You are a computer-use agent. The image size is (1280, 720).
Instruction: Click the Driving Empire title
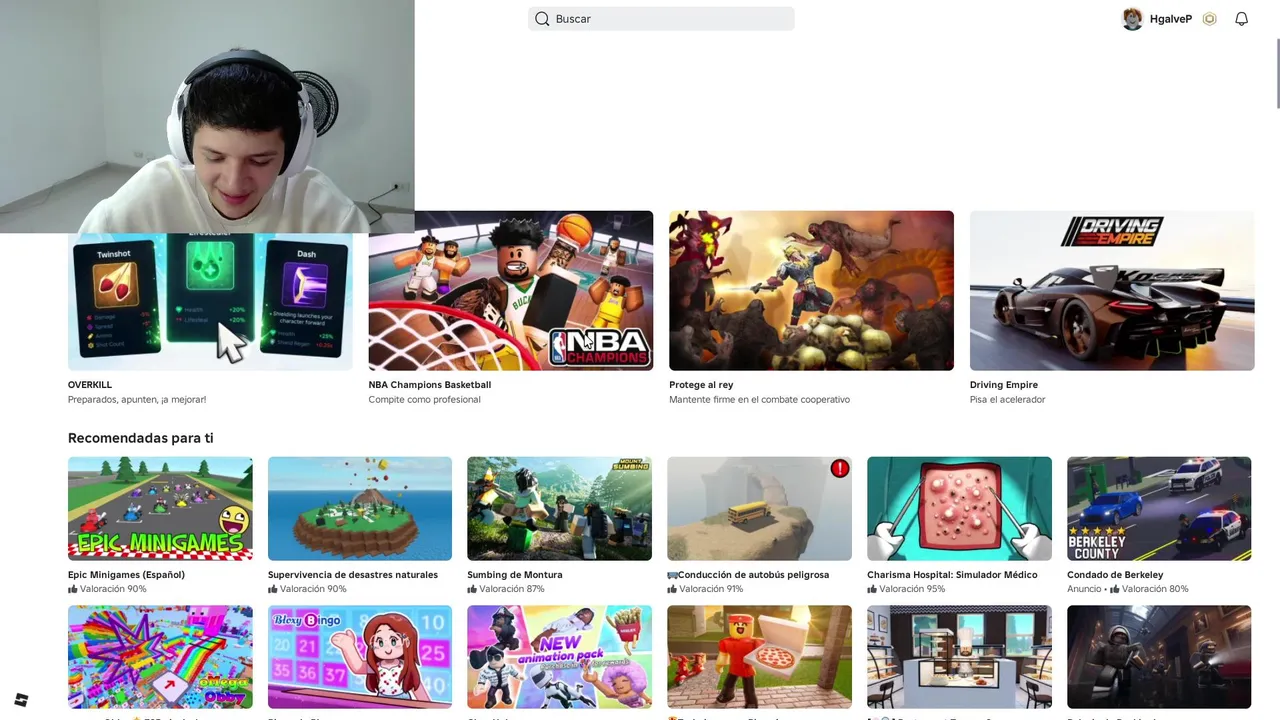click(x=1004, y=385)
